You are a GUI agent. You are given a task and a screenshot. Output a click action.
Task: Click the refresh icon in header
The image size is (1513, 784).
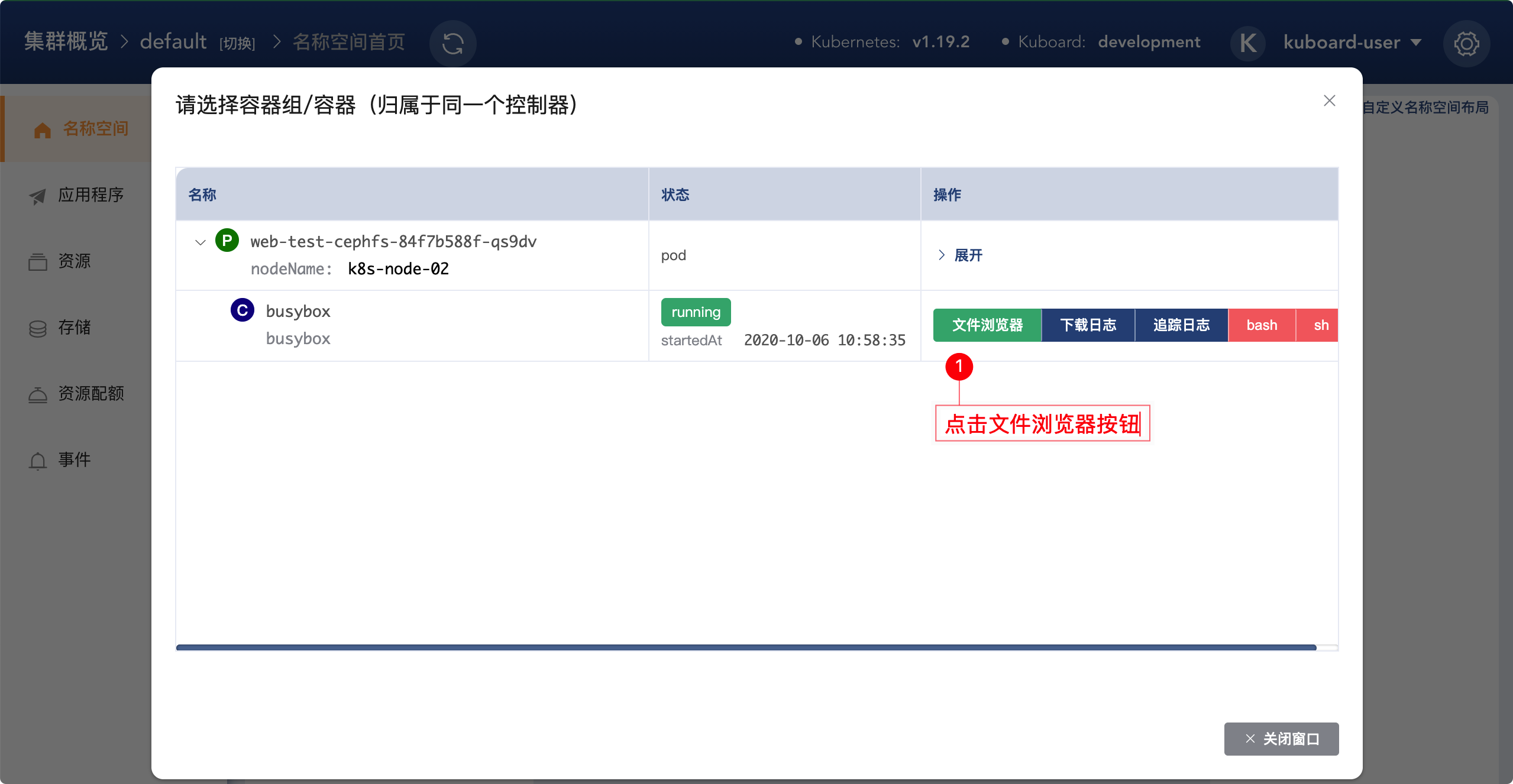click(452, 43)
